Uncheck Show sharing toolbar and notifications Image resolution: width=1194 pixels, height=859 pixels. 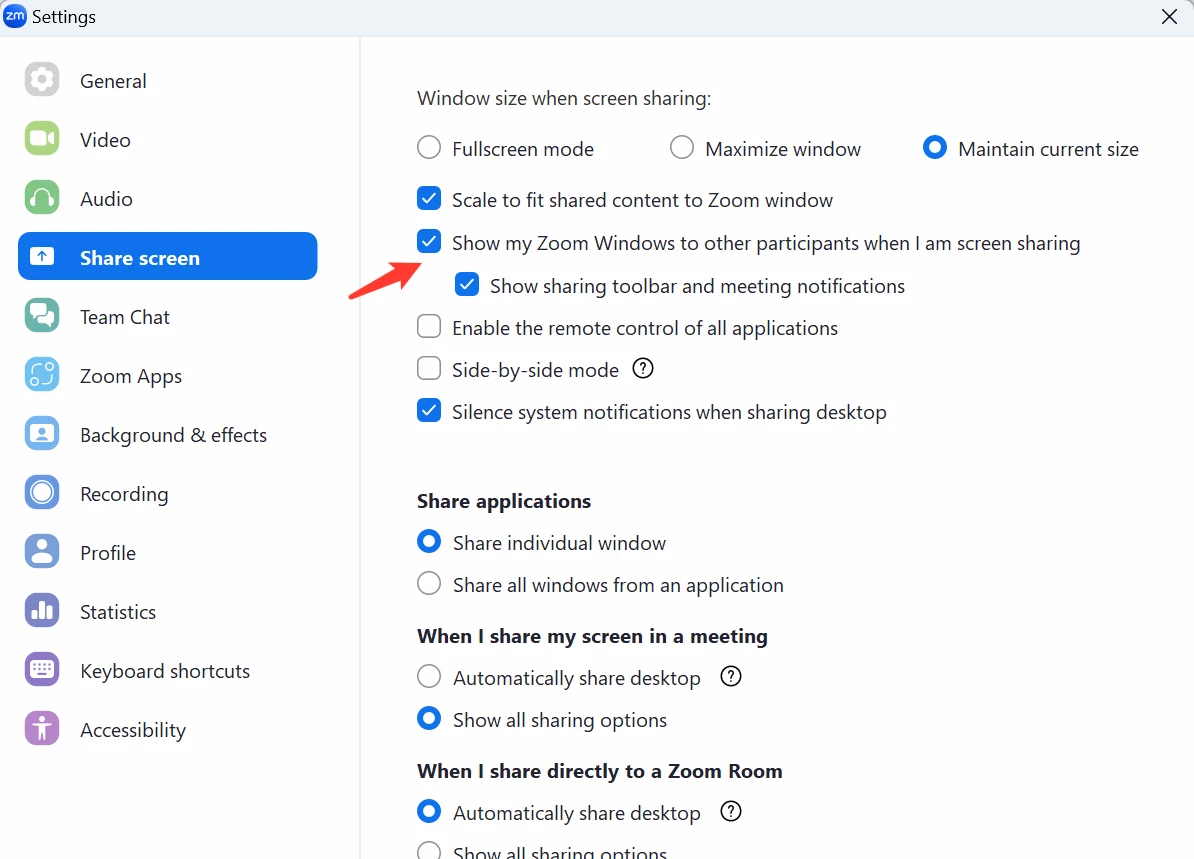coord(467,285)
